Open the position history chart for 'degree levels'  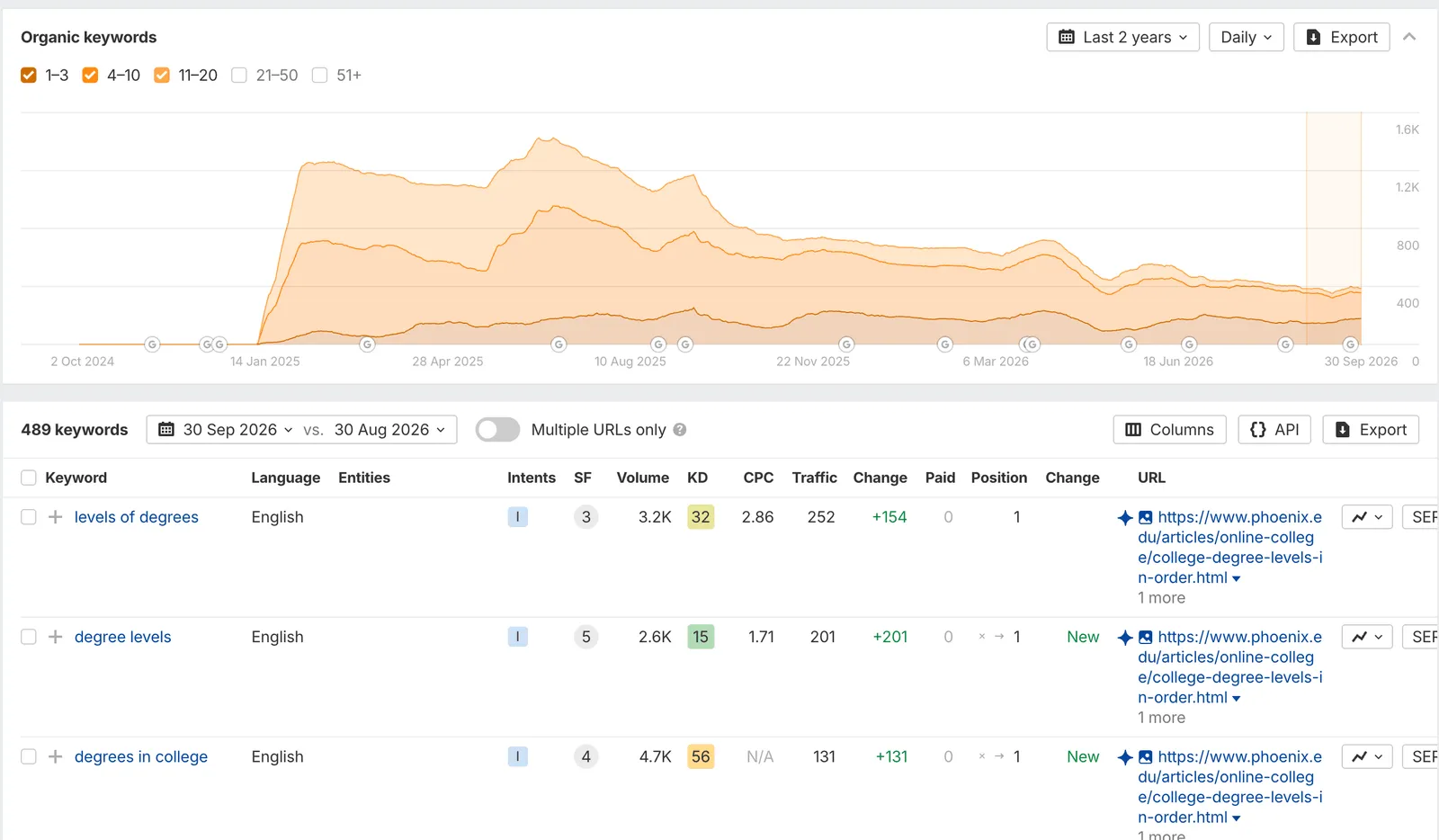1367,637
